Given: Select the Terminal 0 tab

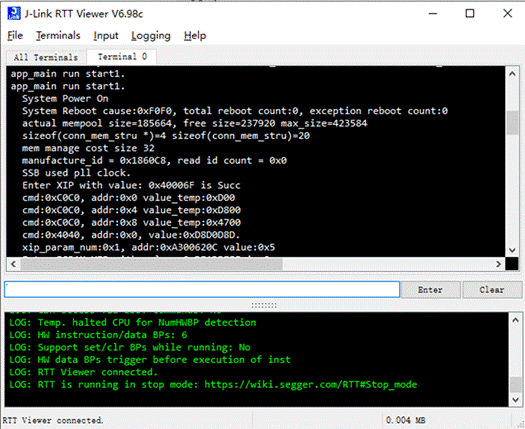Looking at the screenshot, I should pos(122,57).
